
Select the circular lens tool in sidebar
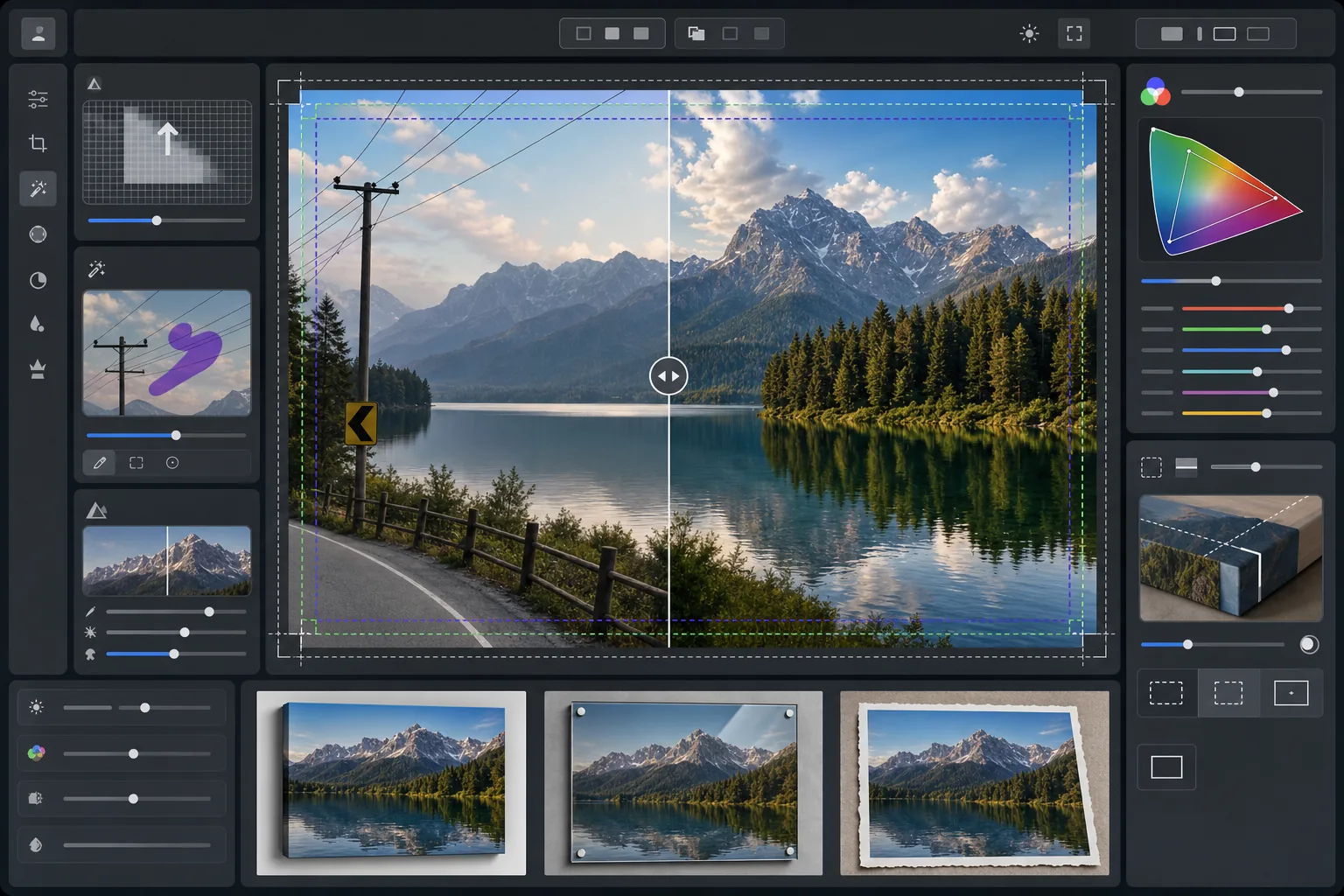click(38, 234)
